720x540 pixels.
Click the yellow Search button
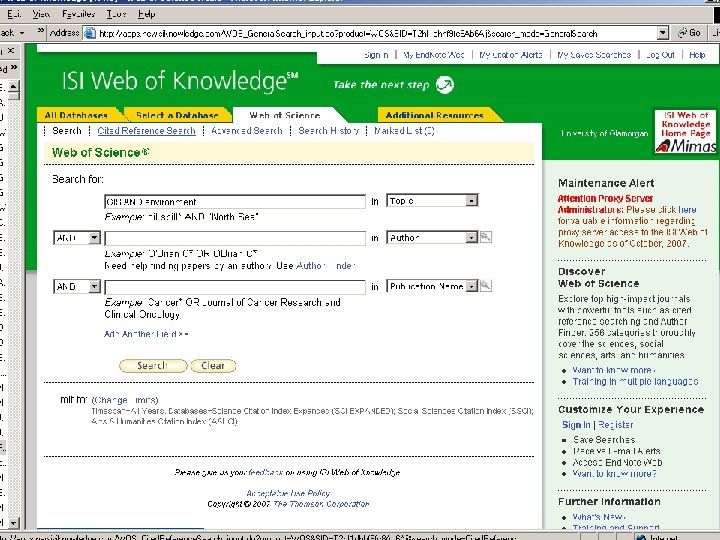(x=153, y=366)
